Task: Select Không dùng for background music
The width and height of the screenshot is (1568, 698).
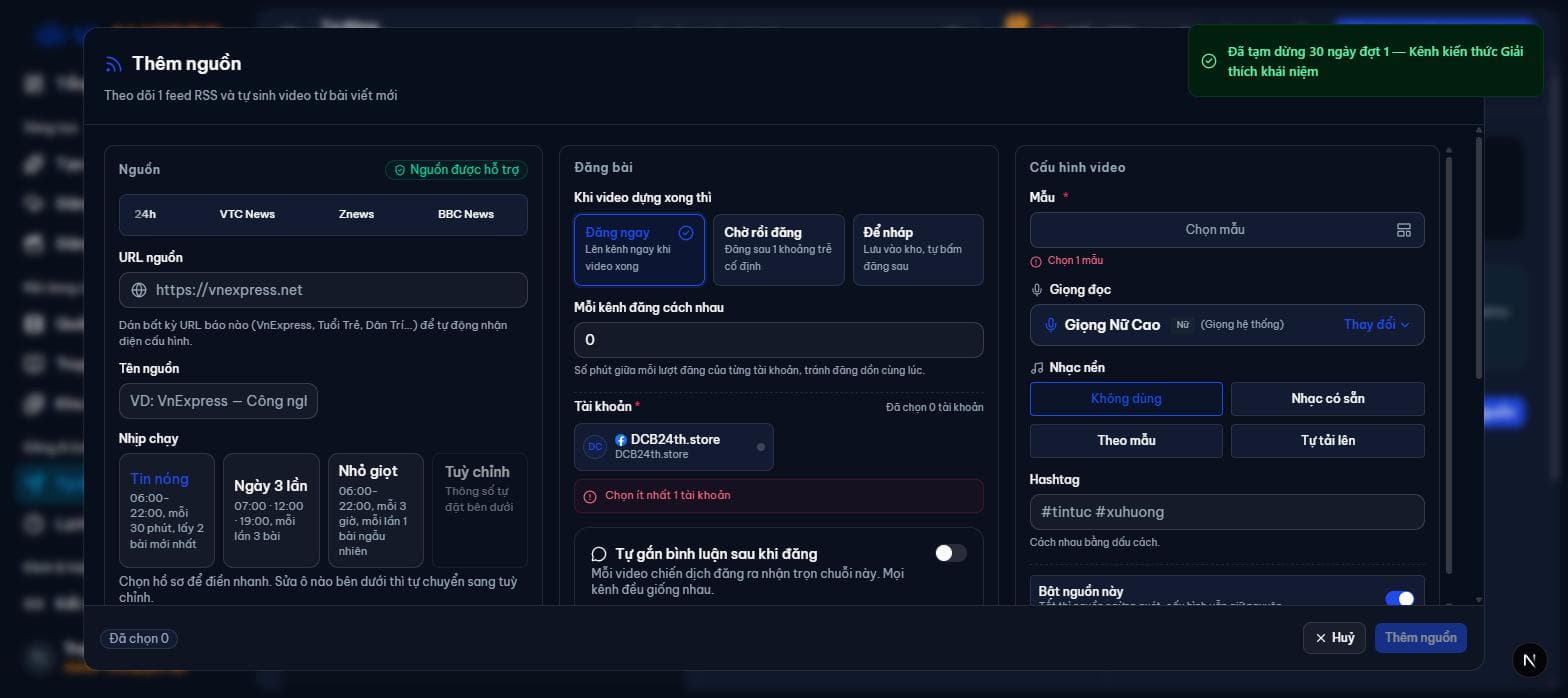Action: click(1126, 399)
